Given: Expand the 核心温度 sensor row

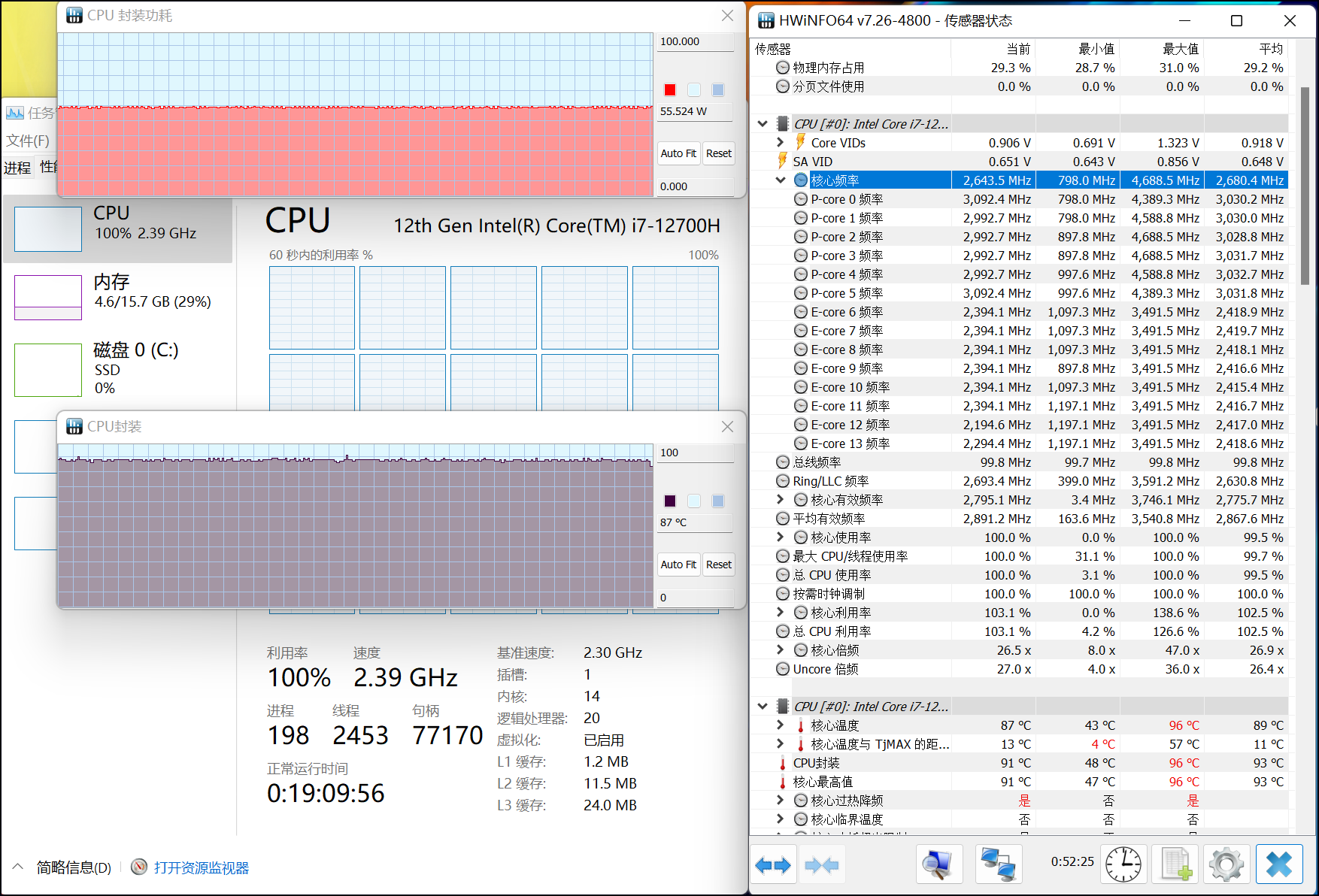Looking at the screenshot, I should 781,725.
